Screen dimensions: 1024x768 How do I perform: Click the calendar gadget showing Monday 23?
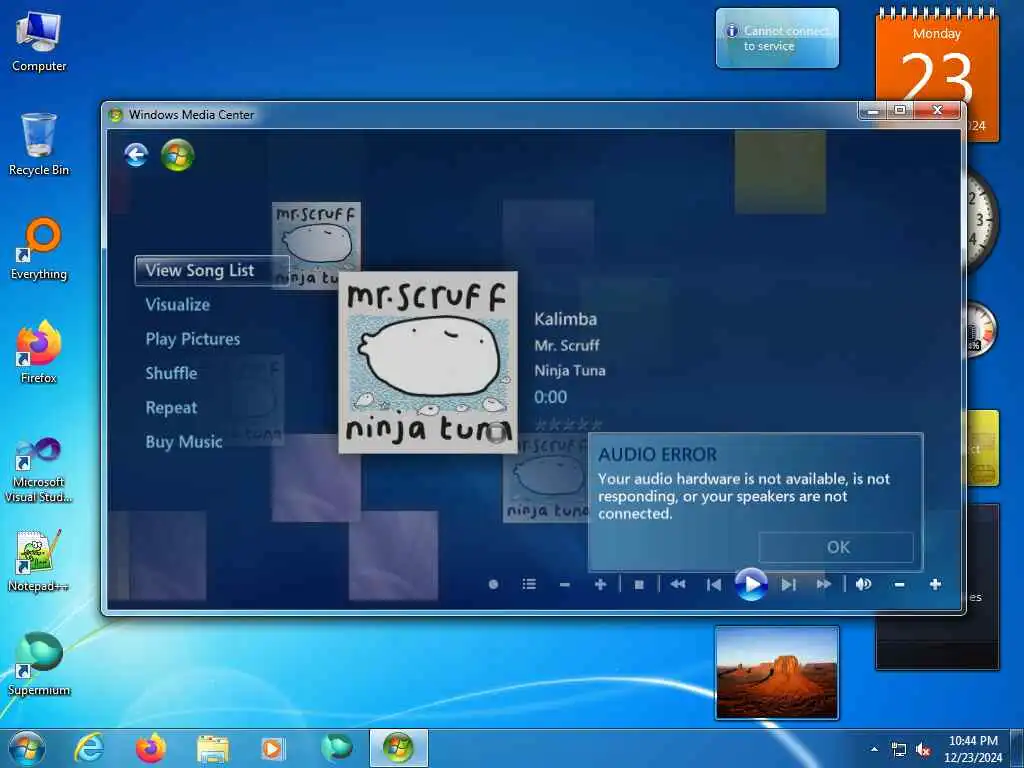point(937,73)
